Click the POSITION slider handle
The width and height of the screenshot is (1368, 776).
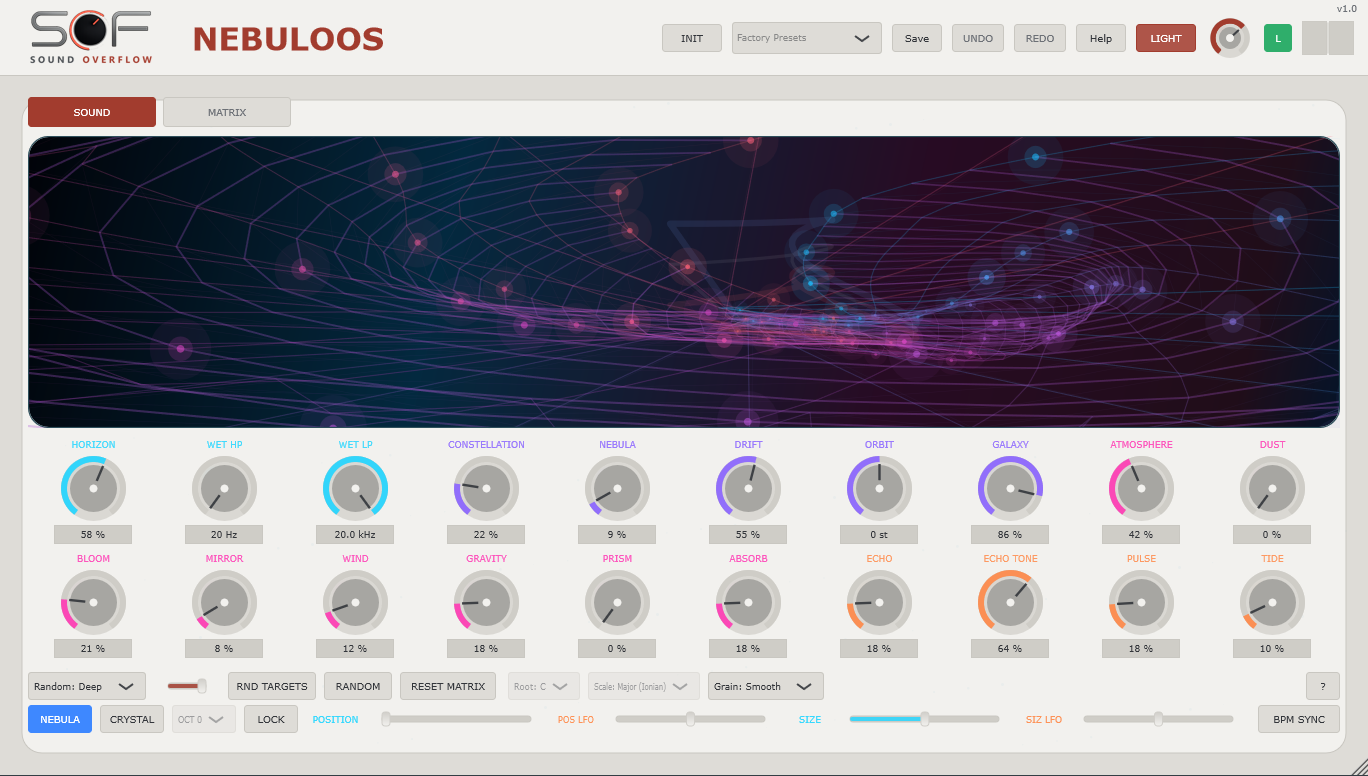pyautogui.click(x=386, y=719)
